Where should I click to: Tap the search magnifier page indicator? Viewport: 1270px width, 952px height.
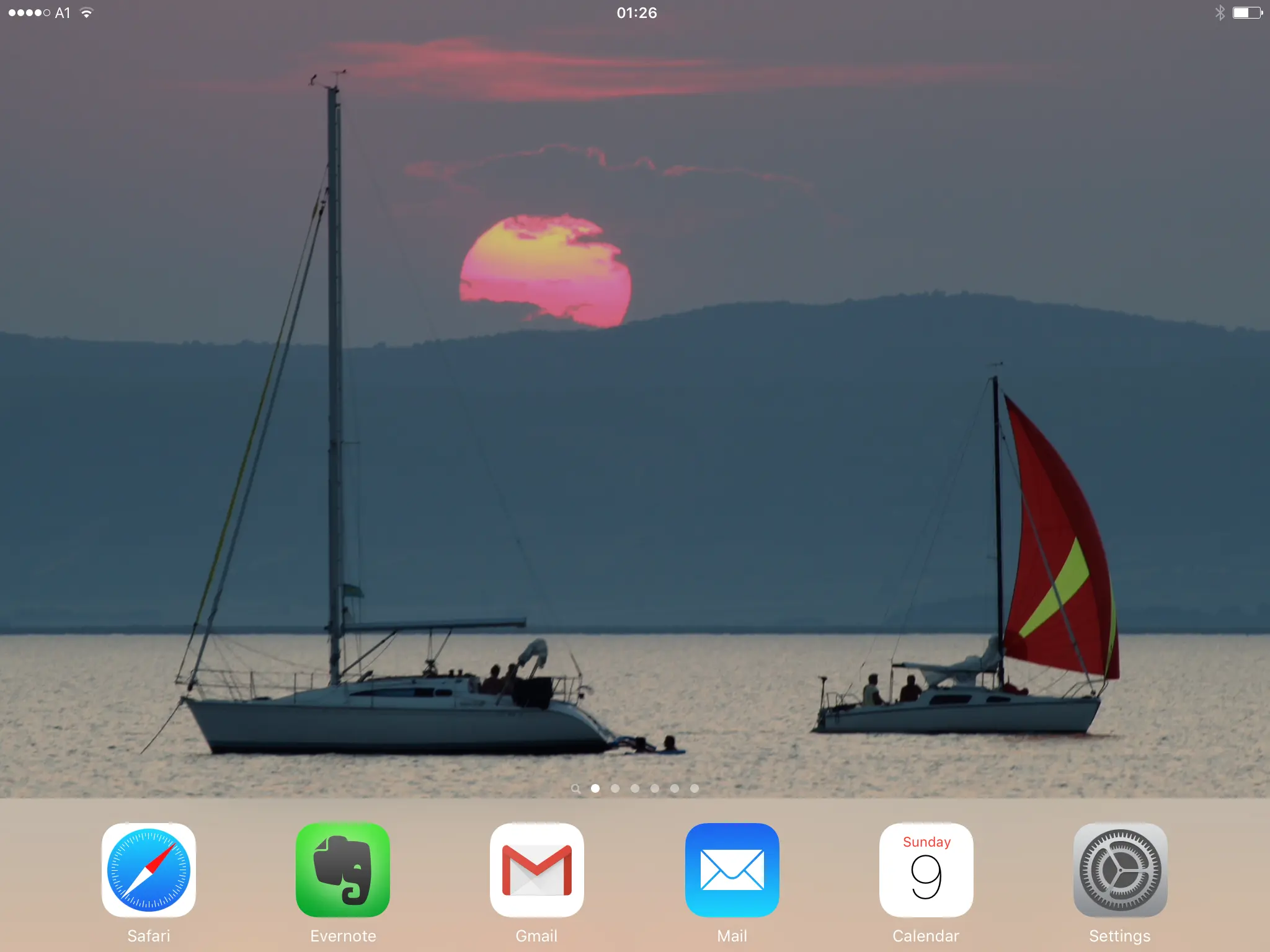pyautogui.click(x=575, y=788)
